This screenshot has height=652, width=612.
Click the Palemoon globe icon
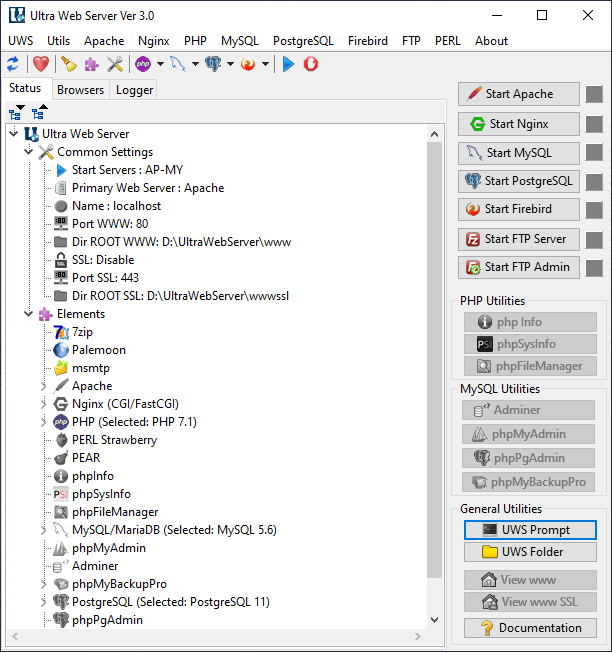[x=61, y=350]
